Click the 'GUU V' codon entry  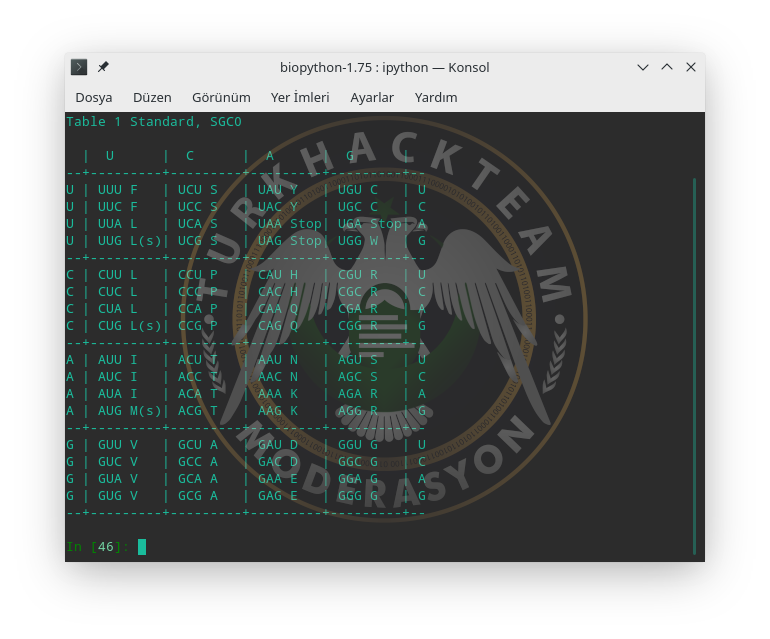118,445
